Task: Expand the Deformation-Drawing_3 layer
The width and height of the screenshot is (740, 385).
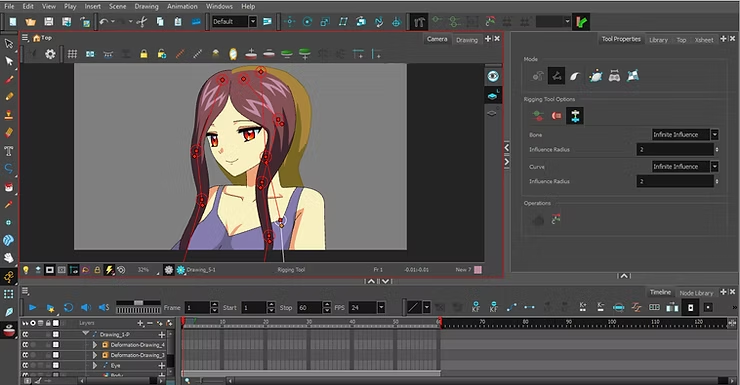Action: coord(95,355)
